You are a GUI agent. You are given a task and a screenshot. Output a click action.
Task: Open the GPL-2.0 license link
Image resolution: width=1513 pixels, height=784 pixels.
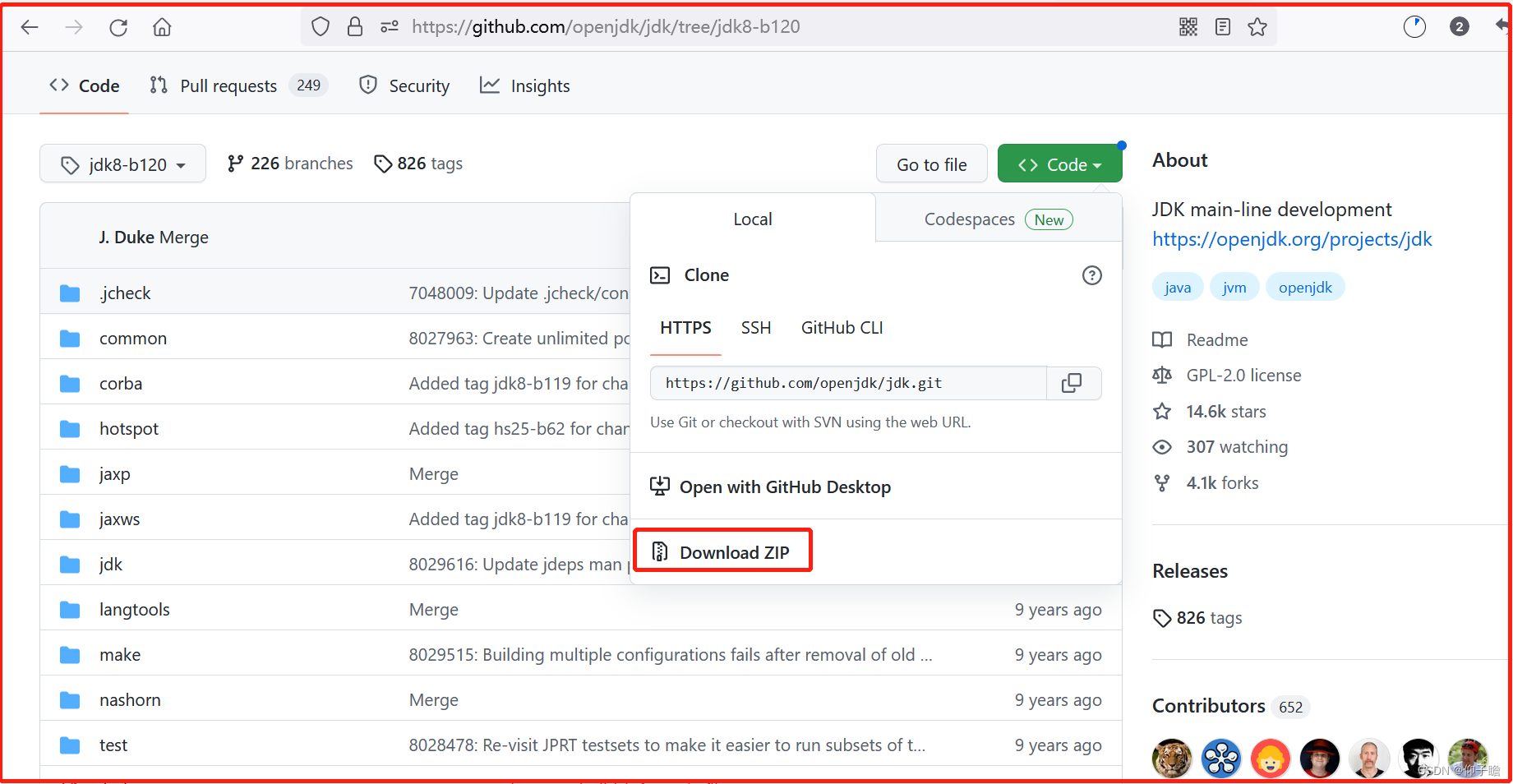[x=1227, y=376]
